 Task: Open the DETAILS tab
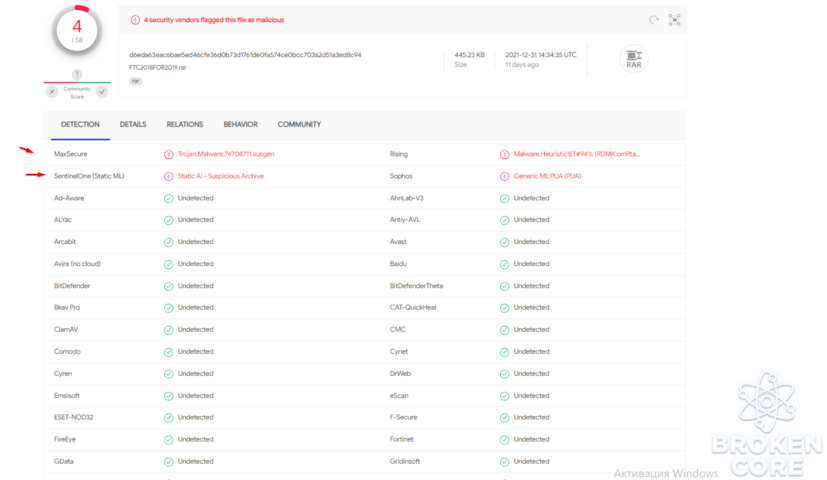[x=133, y=124]
